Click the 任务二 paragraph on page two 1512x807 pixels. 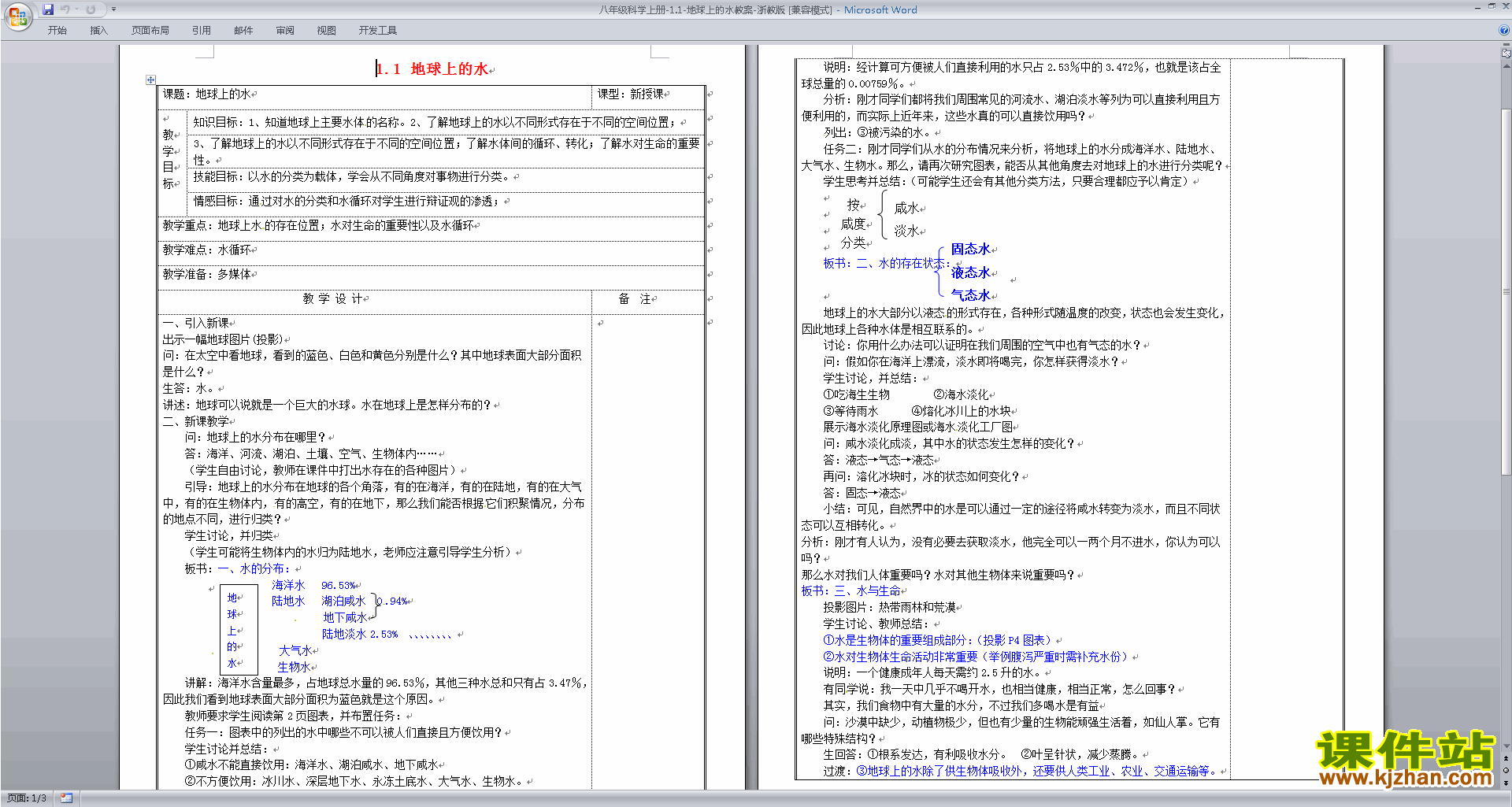tap(1012, 157)
